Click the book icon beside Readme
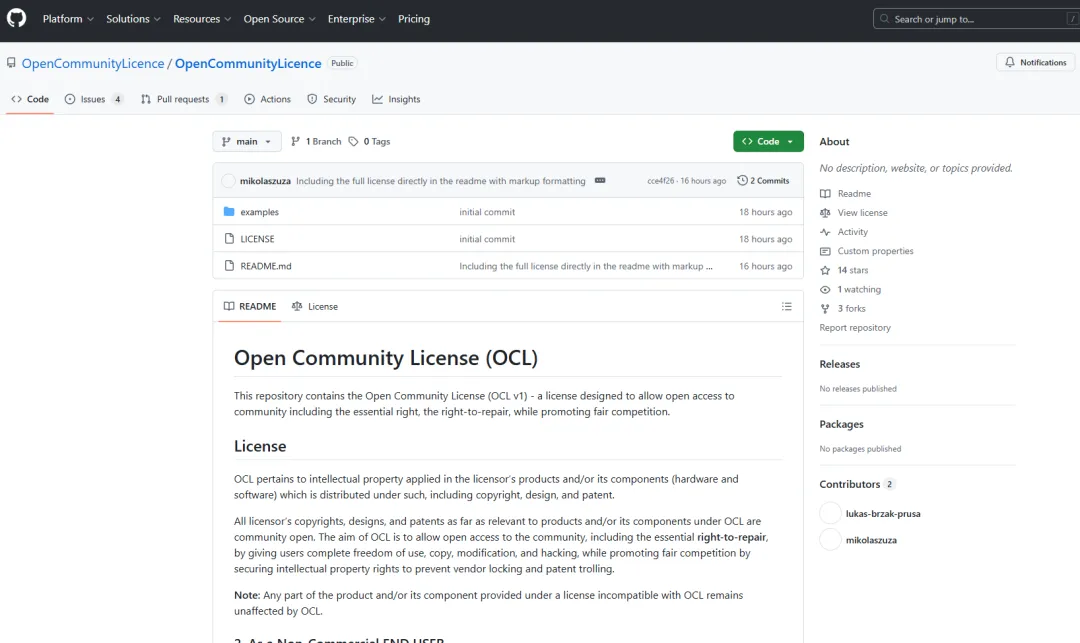Viewport: 1080px width, 643px height. (825, 193)
